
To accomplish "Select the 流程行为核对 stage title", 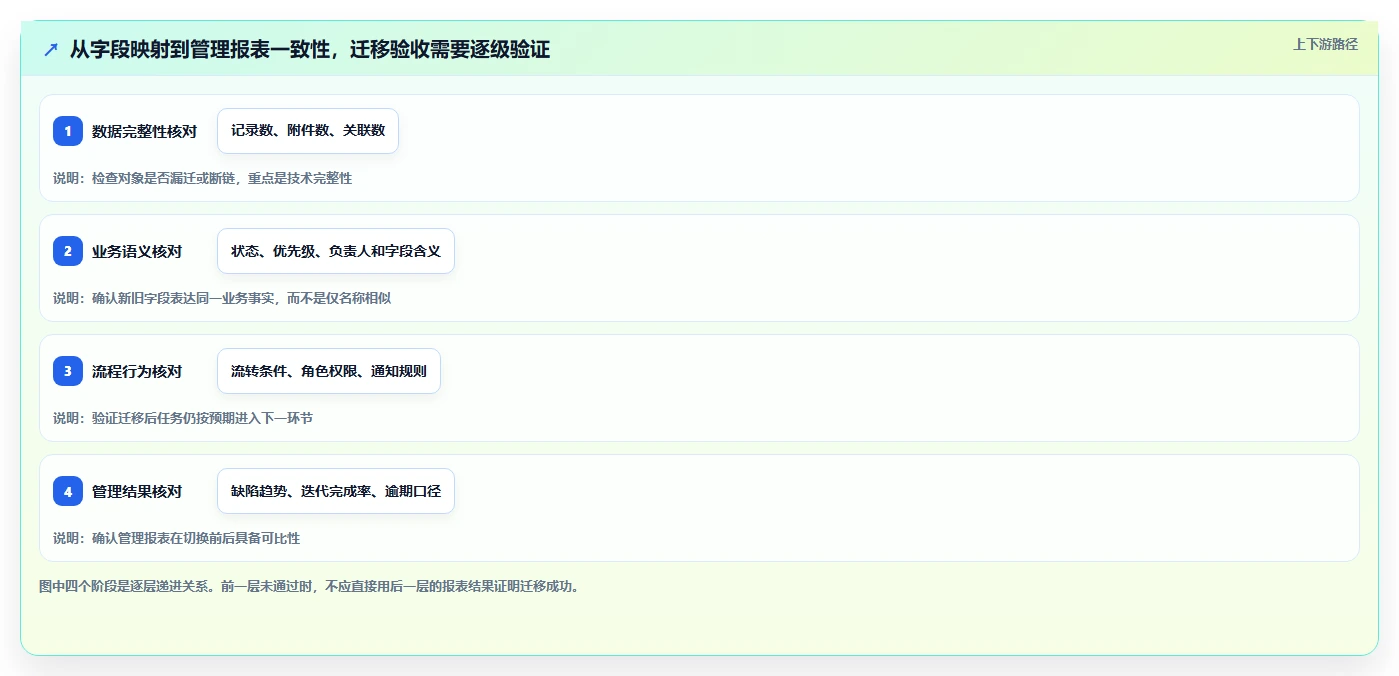I will tap(137, 371).
